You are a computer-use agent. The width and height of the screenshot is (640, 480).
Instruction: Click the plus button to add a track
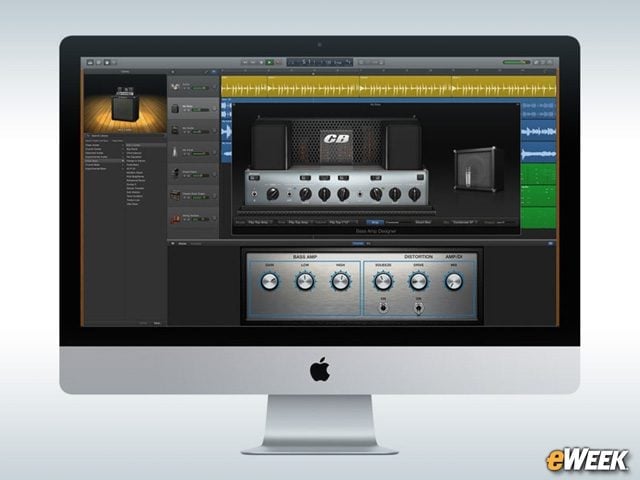172,72
